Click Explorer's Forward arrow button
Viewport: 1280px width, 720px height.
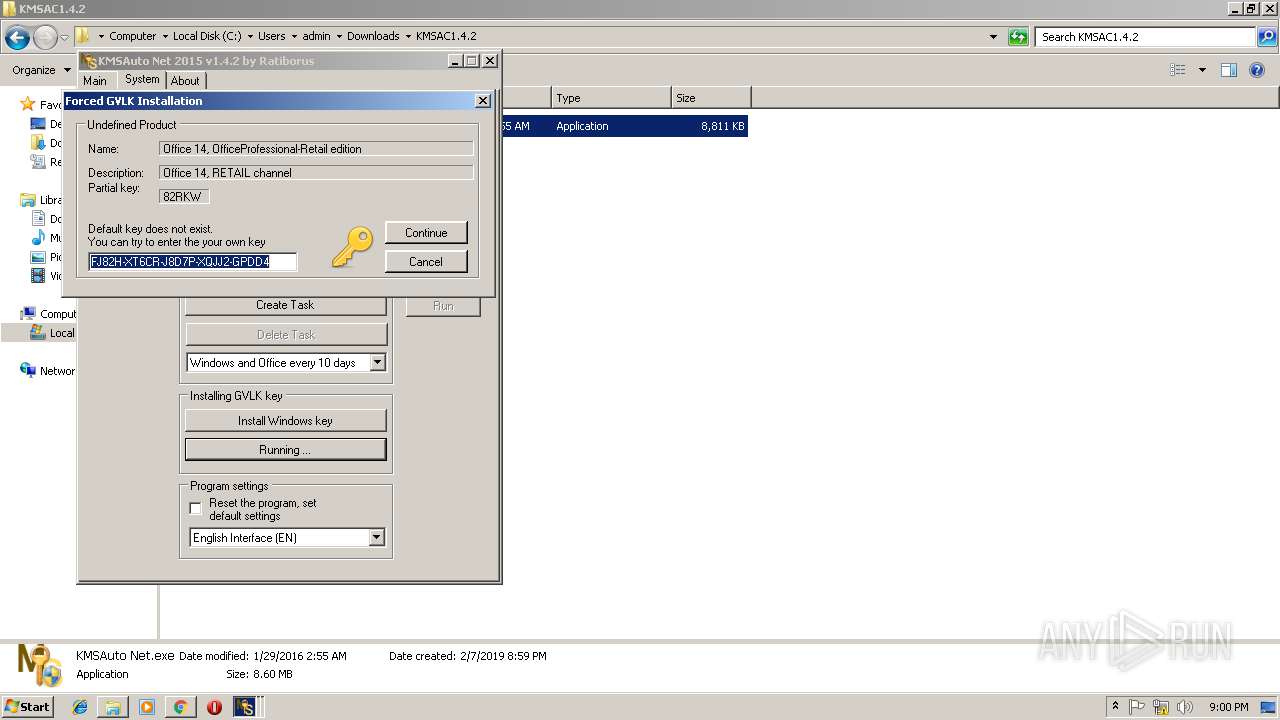click(x=45, y=38)
